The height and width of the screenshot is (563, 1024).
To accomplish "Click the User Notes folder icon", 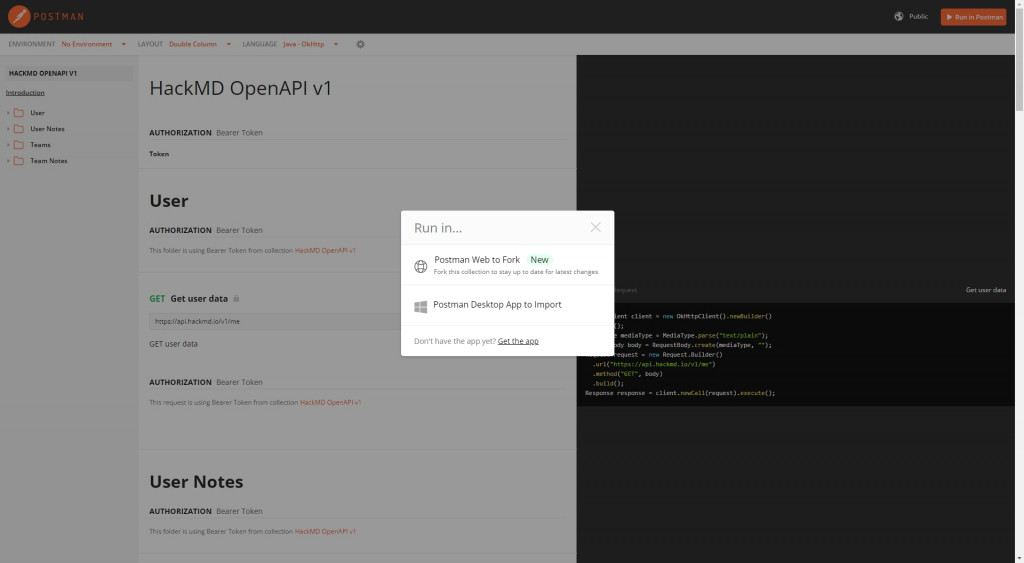I will (19, 129).
